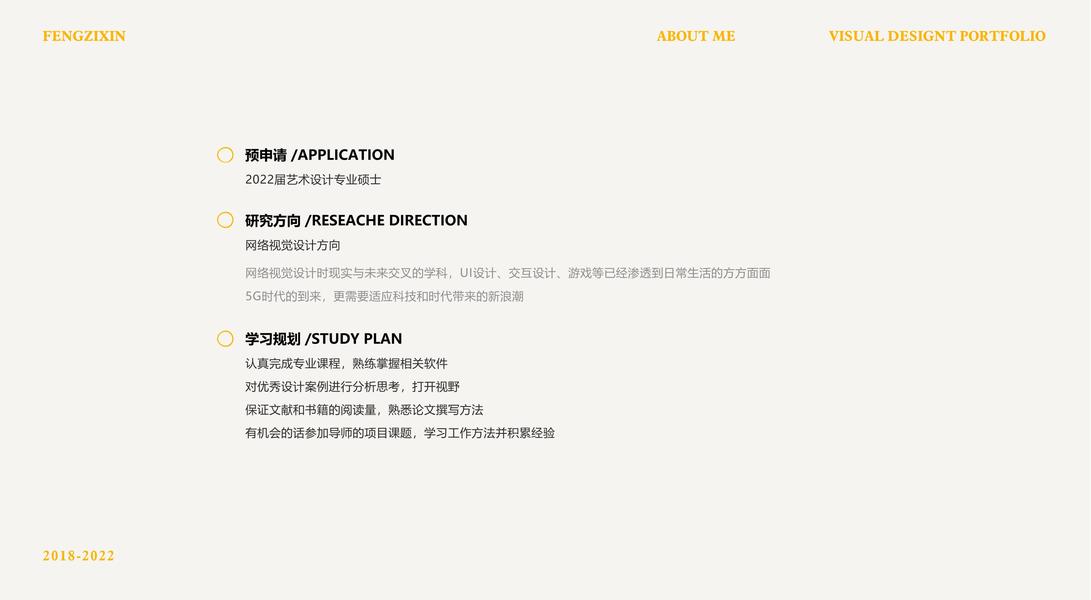Select the heading 研究方向 /RESEACHE DIRECTION

point(356,220)
